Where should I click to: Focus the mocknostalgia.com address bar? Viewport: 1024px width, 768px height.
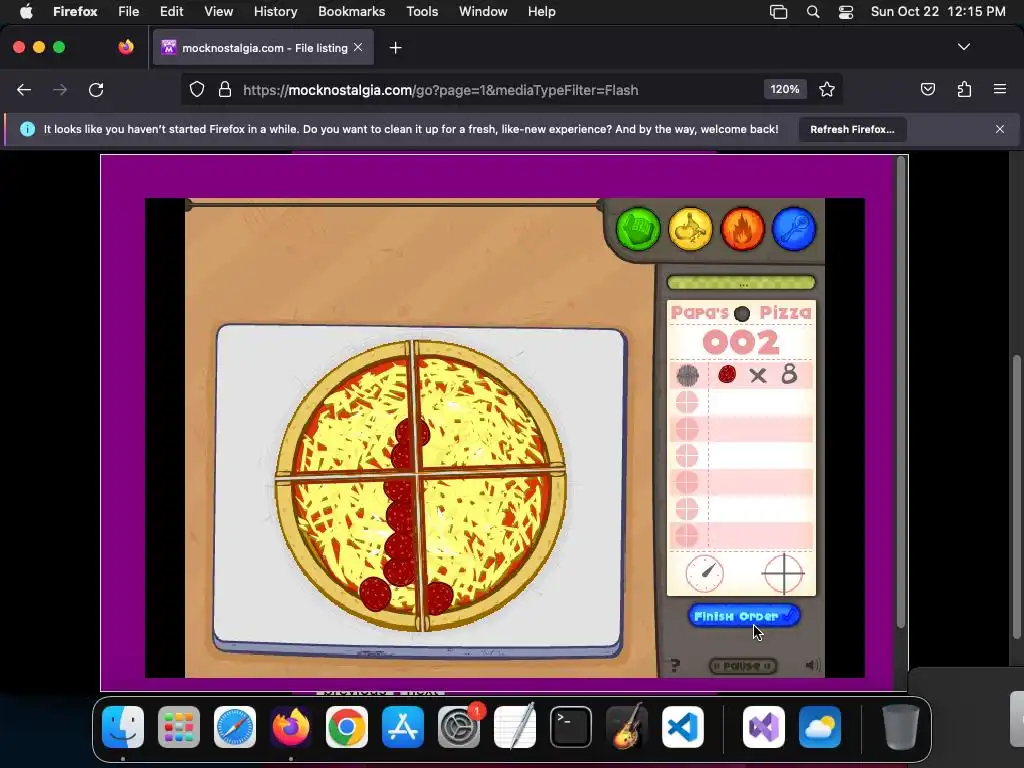pyautogui.click(x=440, y=90)
